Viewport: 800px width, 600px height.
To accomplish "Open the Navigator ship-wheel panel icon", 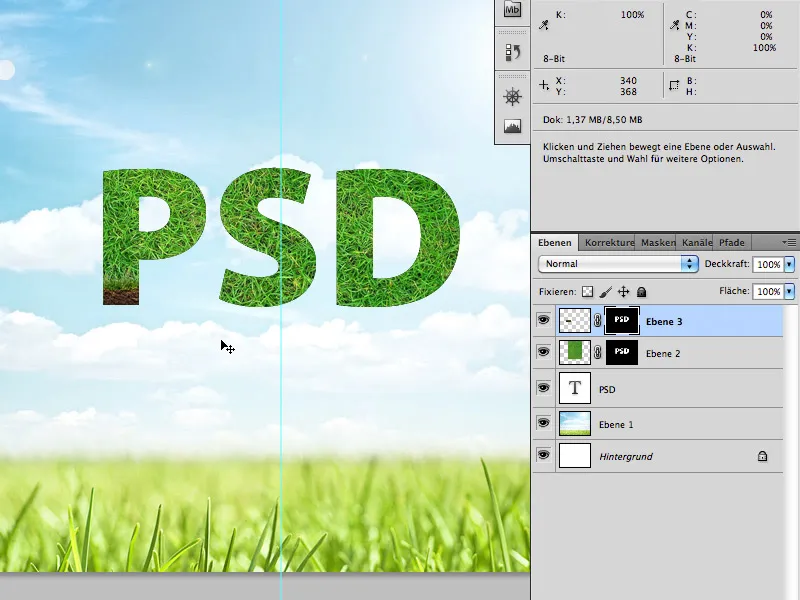I will (512, 98).
